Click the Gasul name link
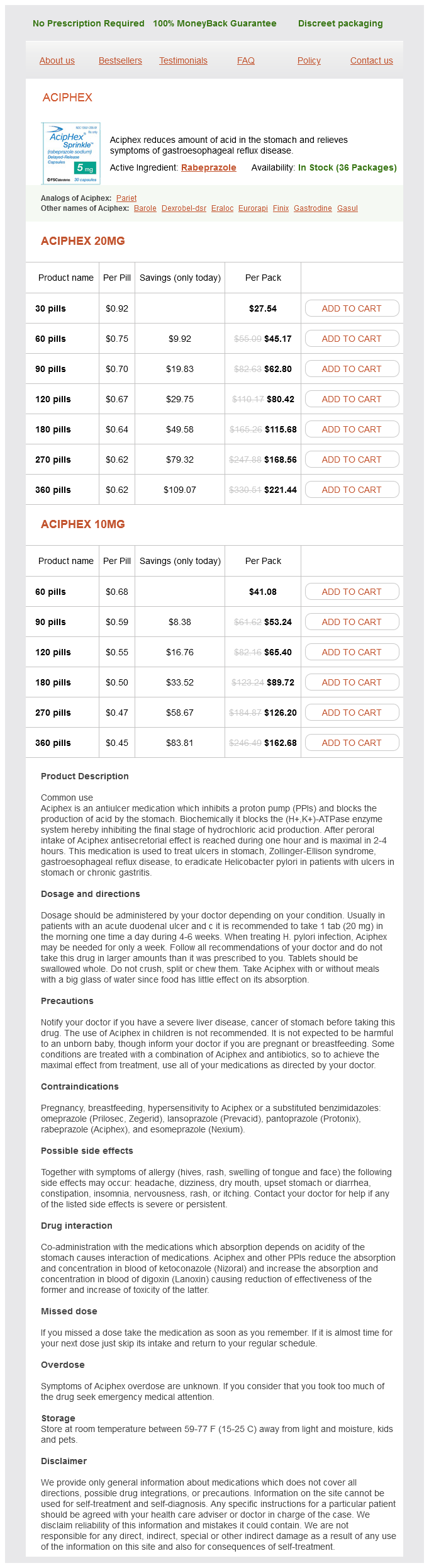The width and height of the screenshot is (429, 1568). pyautogui.click(x=347, y=208)
